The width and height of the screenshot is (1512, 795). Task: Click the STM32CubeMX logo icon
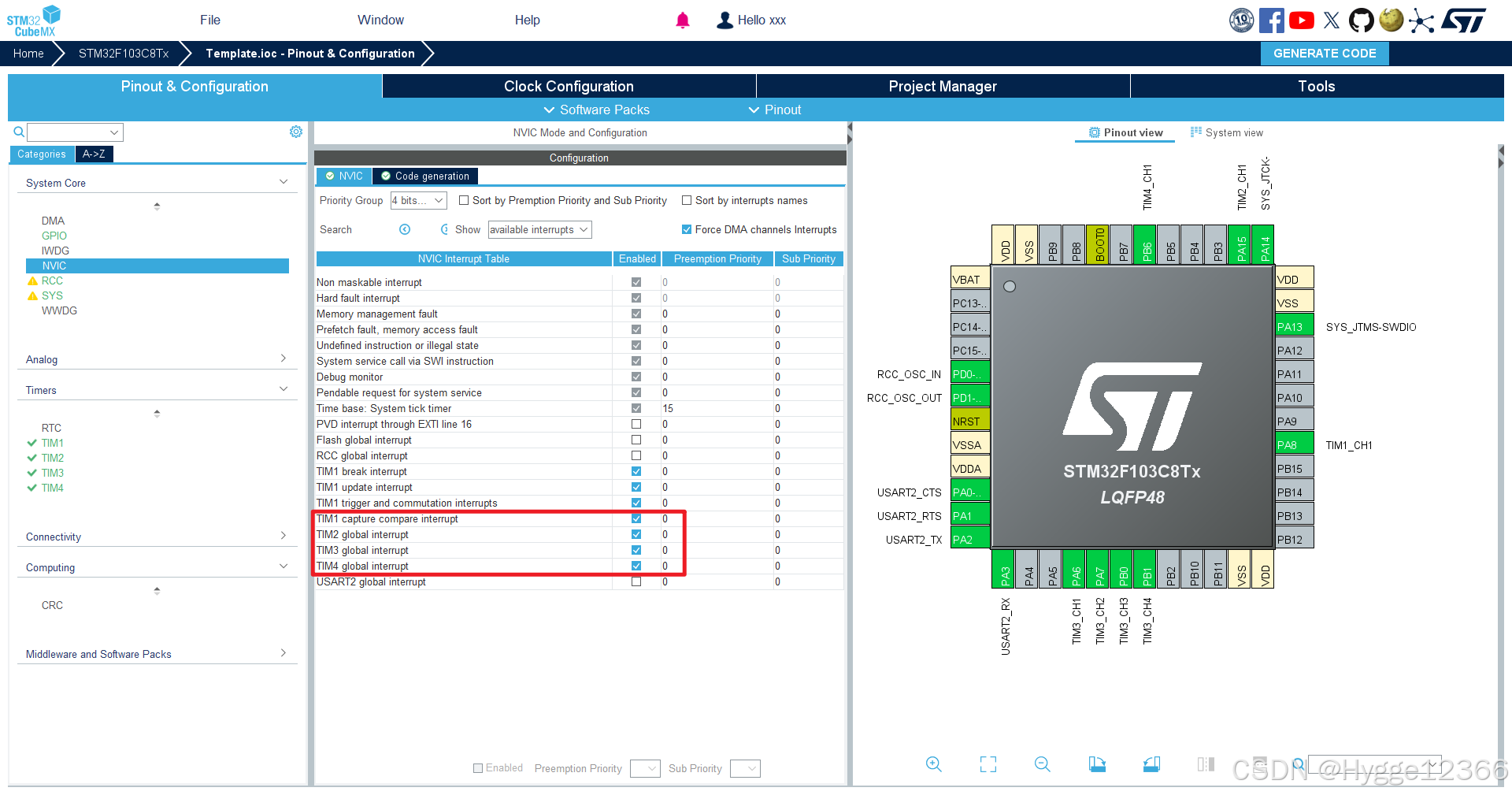pyautogui.click(x=34, y=20)
